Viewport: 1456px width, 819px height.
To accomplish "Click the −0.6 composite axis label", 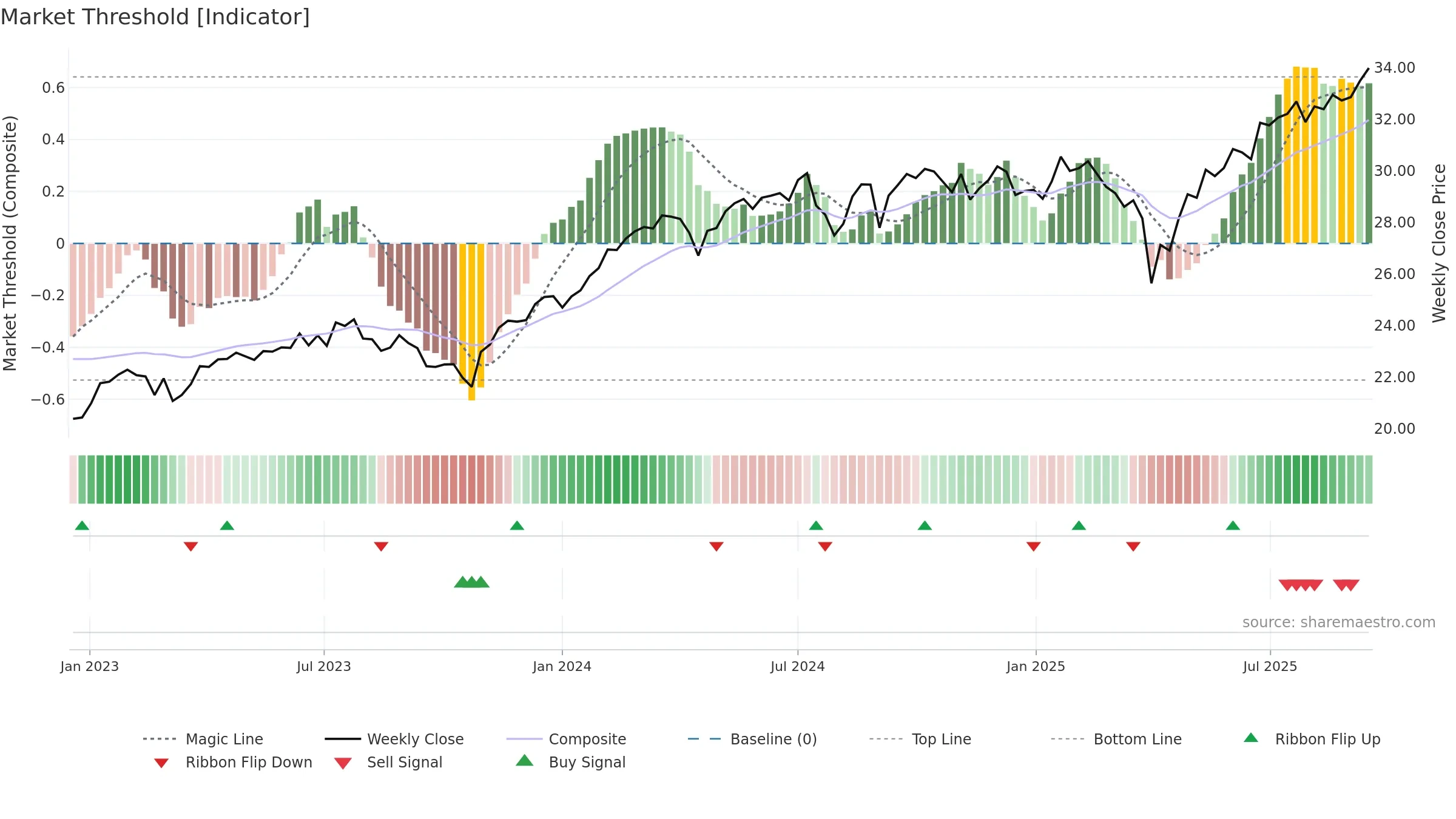I will click(x=48, y=399).
